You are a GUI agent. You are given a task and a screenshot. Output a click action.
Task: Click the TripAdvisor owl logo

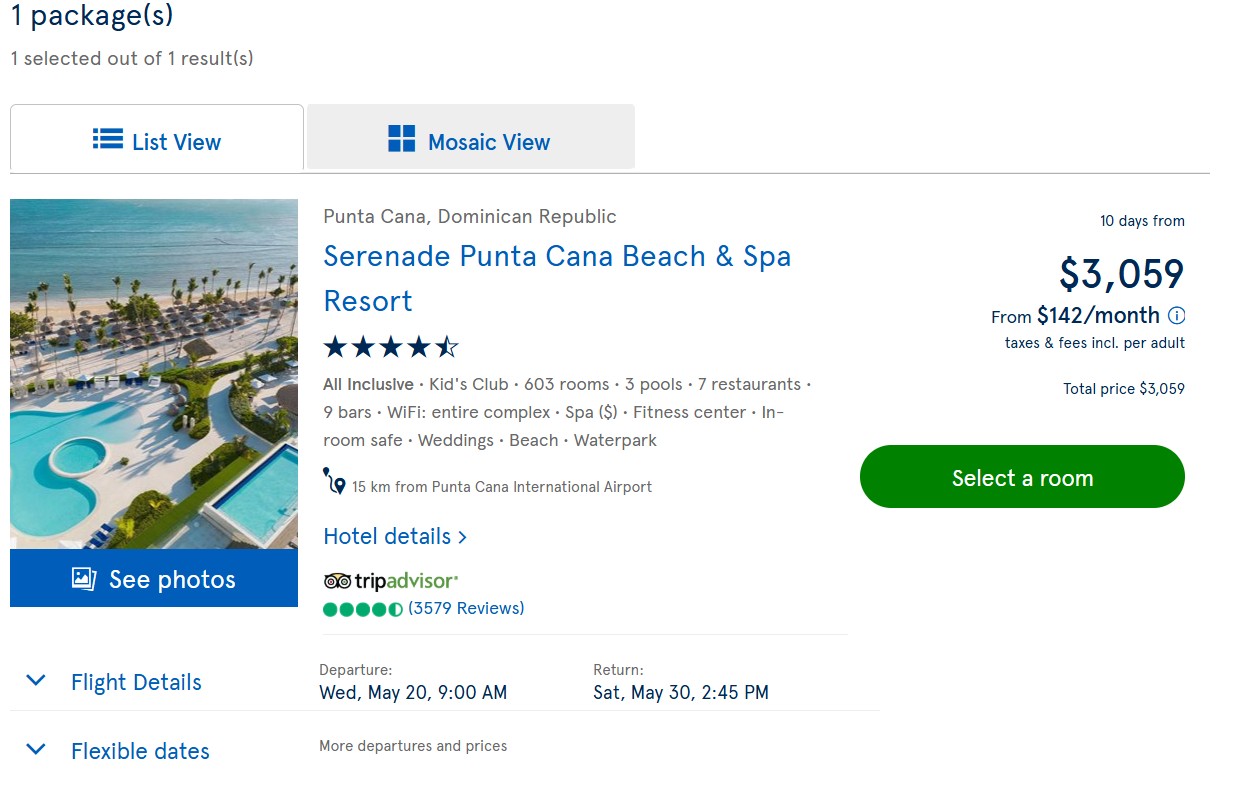pos(338,581)
